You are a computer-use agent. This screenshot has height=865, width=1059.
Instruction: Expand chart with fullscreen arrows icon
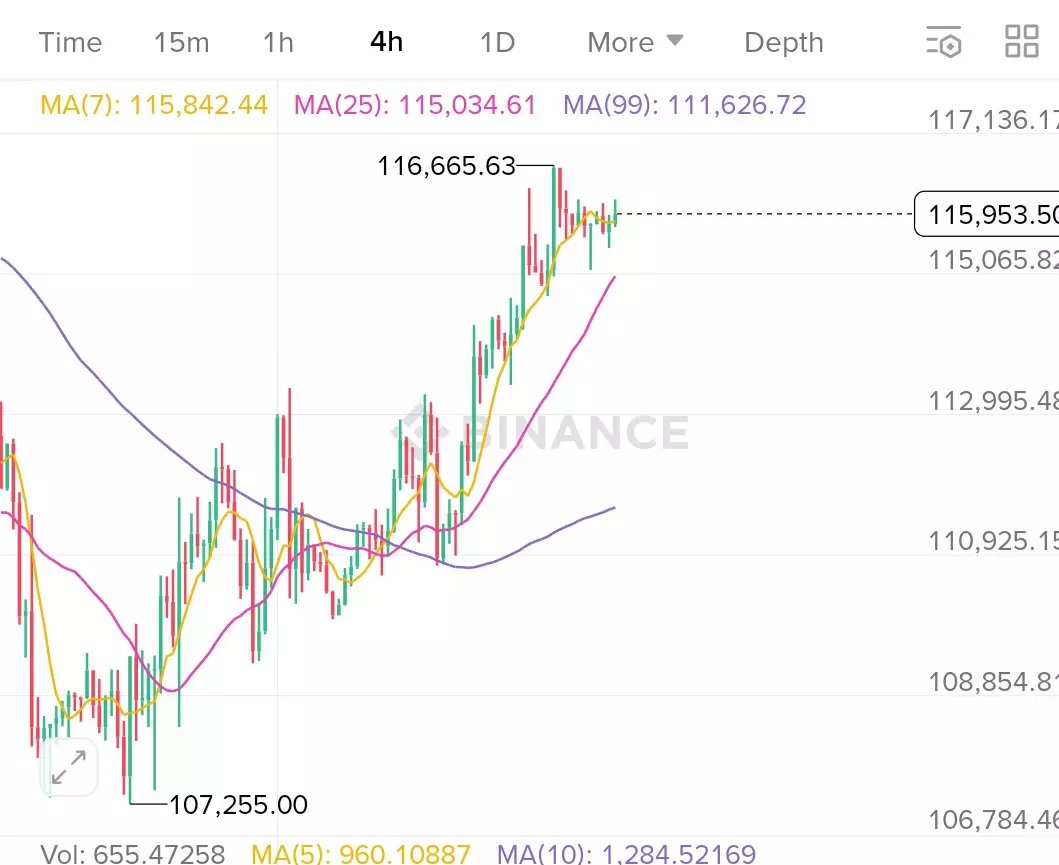click(69, 767)
